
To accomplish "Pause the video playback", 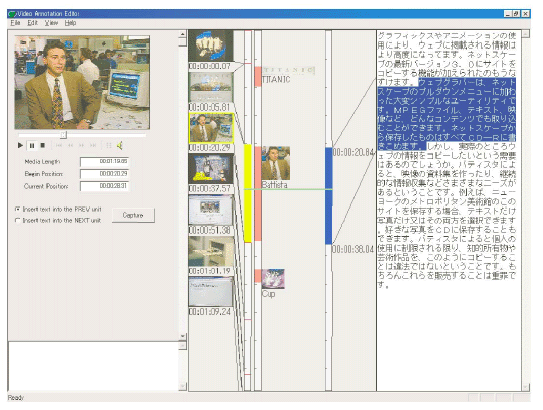I will coord(32,145).
